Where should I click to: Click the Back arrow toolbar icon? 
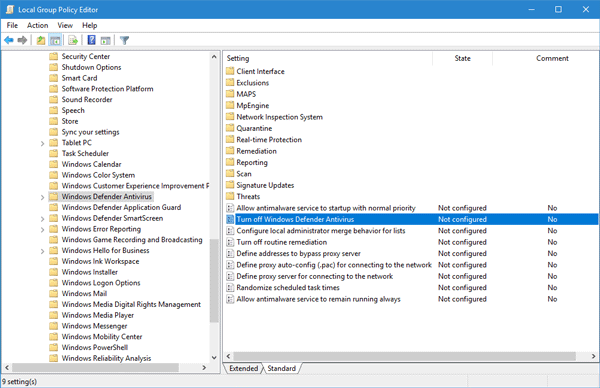(9, 40)
